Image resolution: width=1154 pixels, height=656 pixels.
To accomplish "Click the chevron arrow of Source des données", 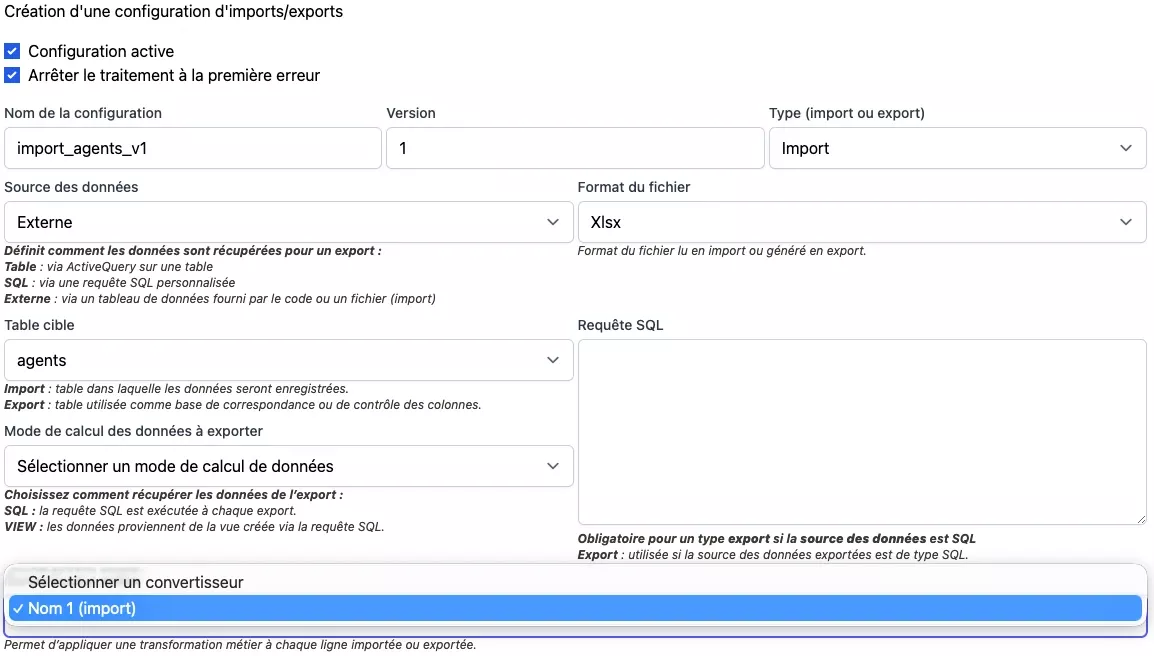I will click(x=553, y=222).
